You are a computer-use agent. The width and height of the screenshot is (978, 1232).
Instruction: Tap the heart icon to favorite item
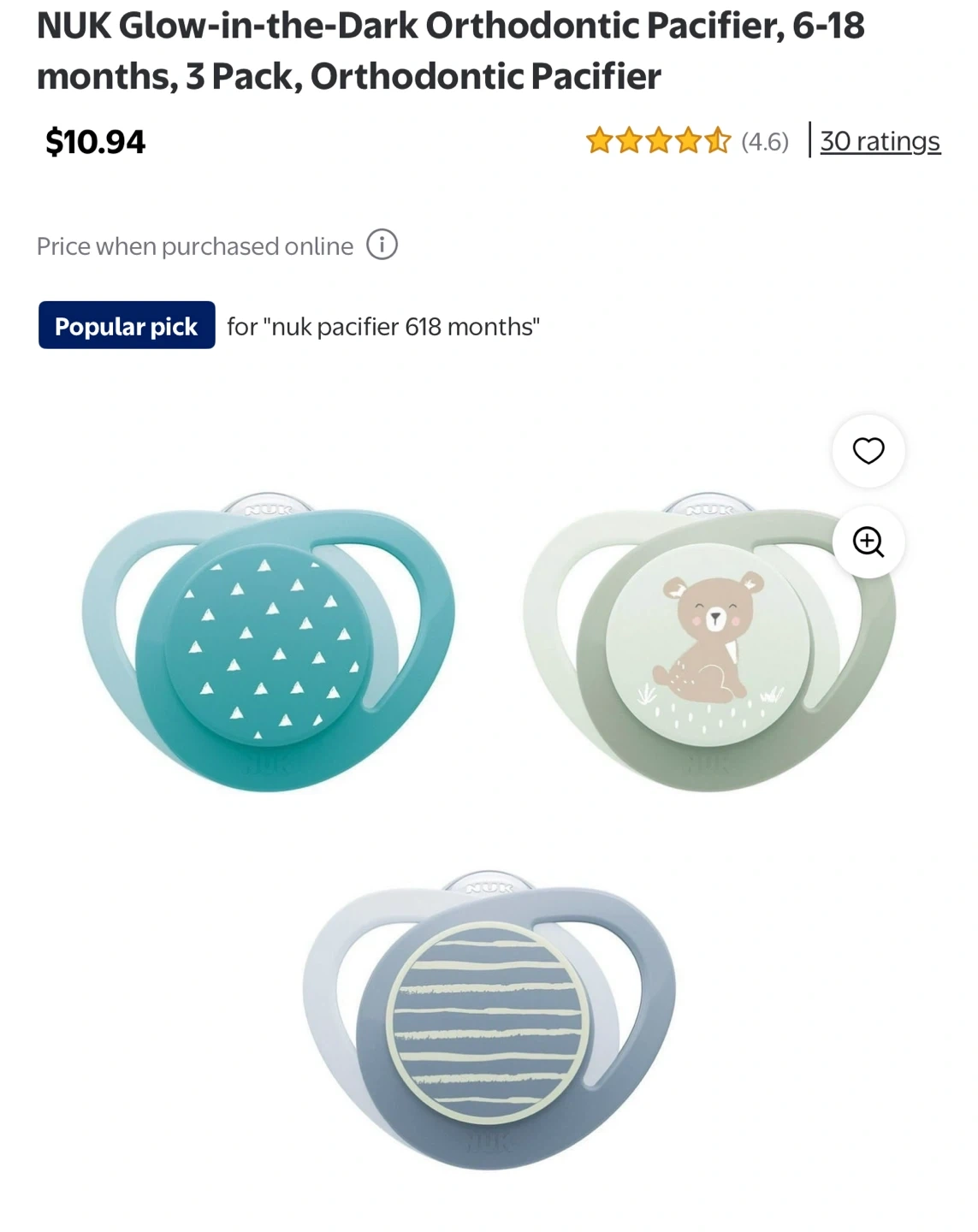tap(868, 451)
